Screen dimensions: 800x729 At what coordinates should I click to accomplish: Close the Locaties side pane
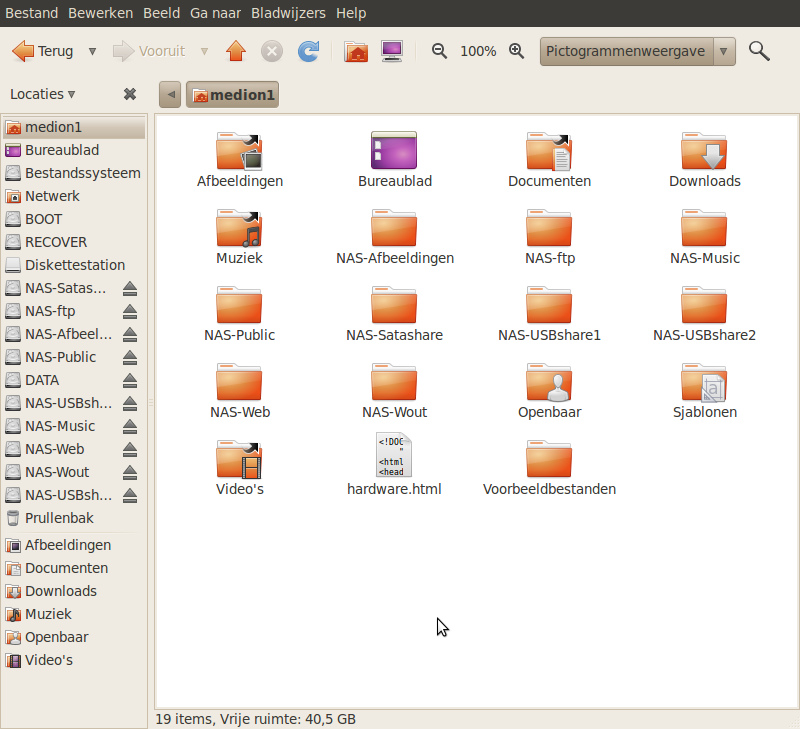(x=130, y=94)
